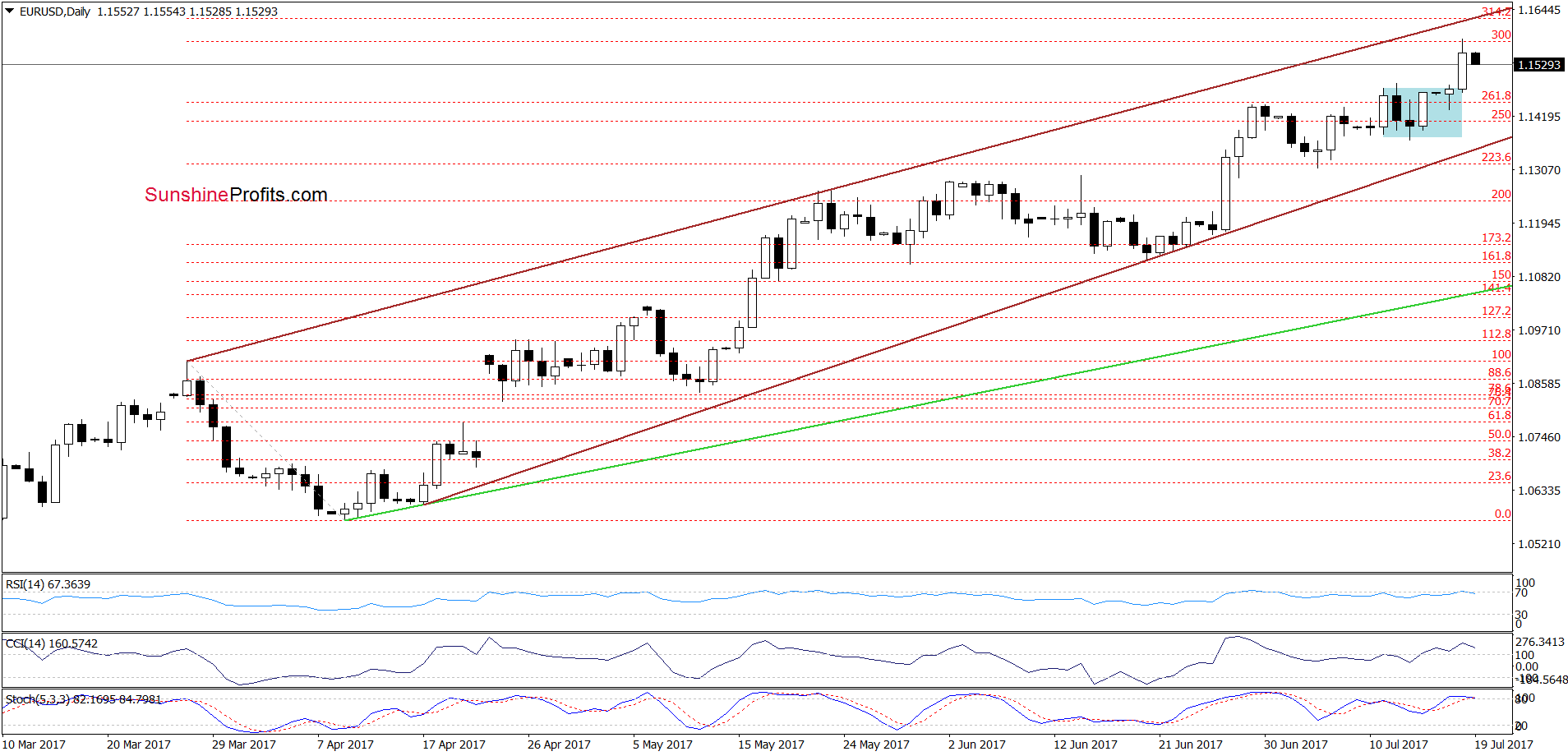Click the 7 Apr 2017 date label

345,744
